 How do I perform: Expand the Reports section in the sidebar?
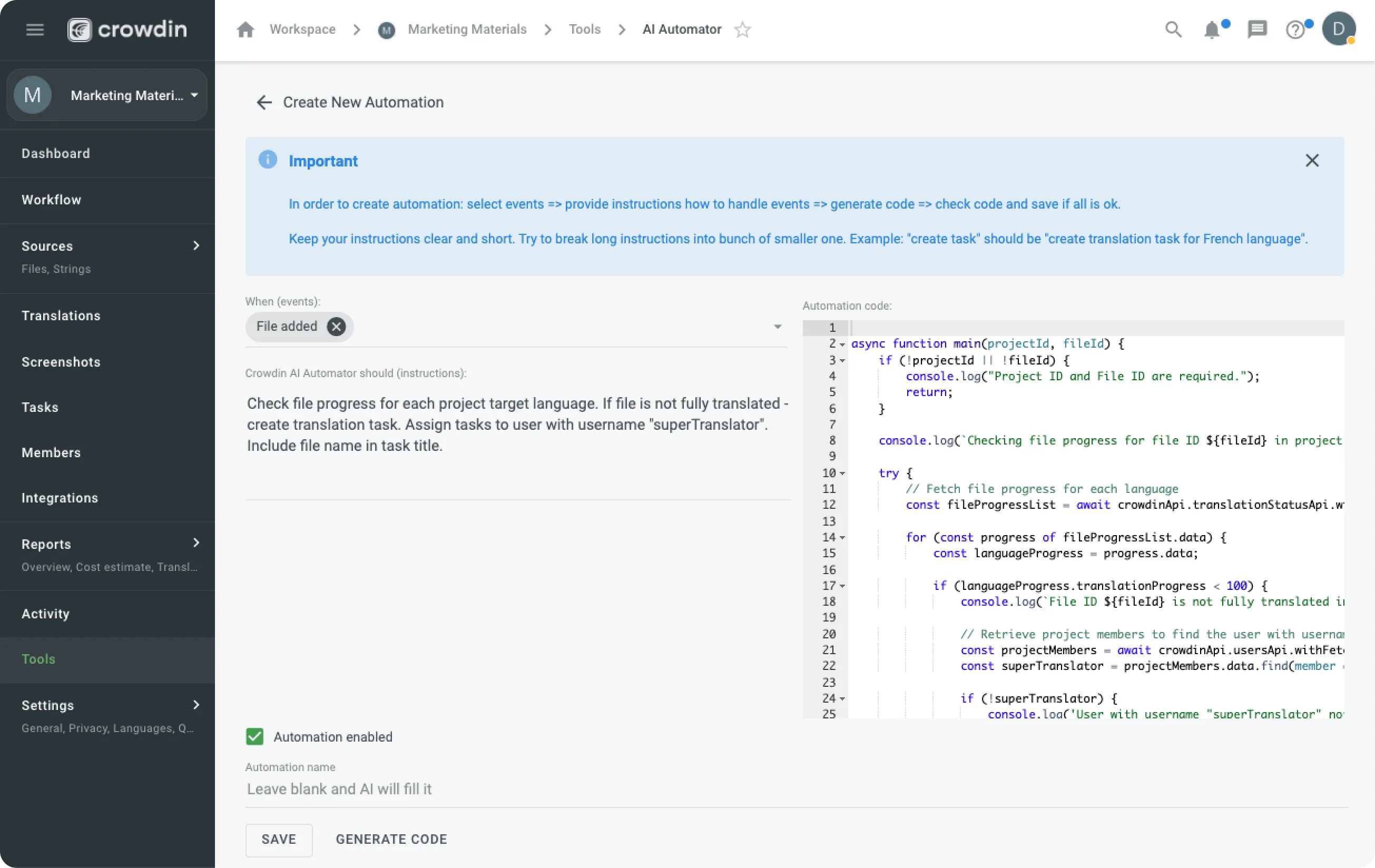tap(196, 543)
